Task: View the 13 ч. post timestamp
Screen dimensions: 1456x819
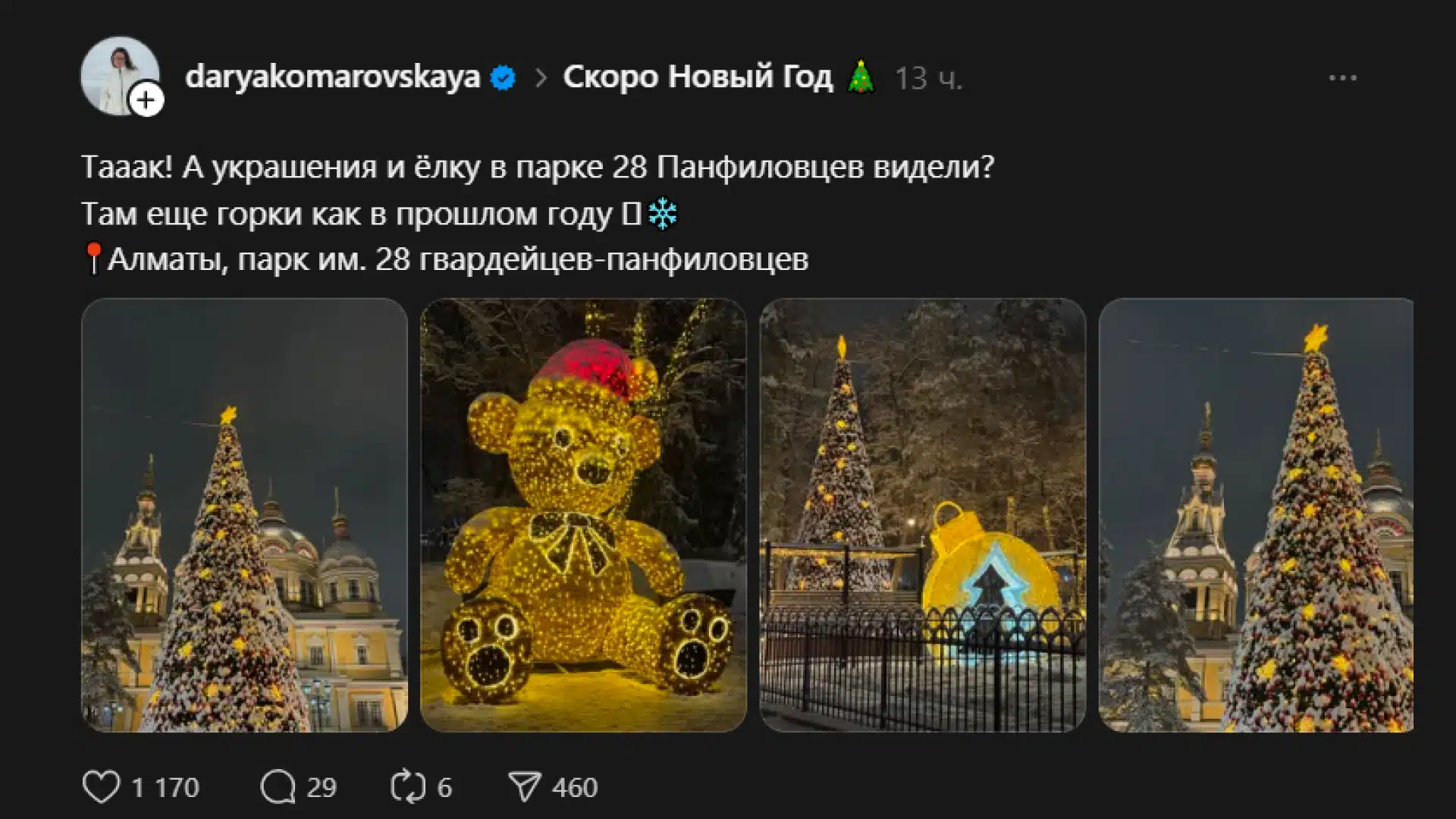Action: [928, 78]
